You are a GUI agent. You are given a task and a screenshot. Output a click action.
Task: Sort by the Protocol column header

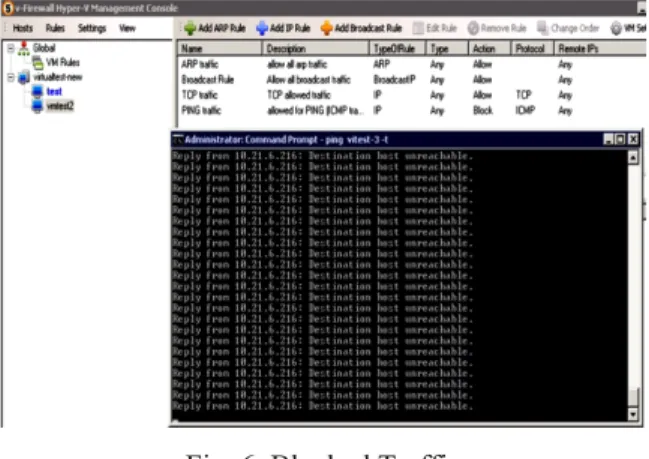point(533,48)
